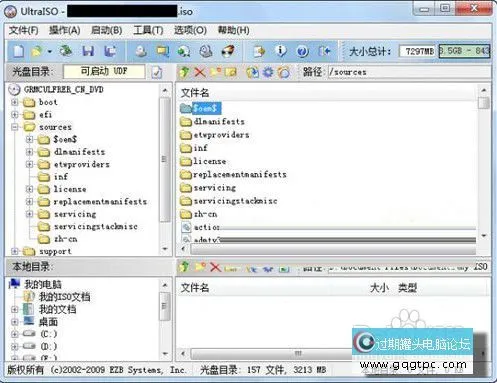Select 我的ISO文档 in local tree
497x383 pixels.
64,297
